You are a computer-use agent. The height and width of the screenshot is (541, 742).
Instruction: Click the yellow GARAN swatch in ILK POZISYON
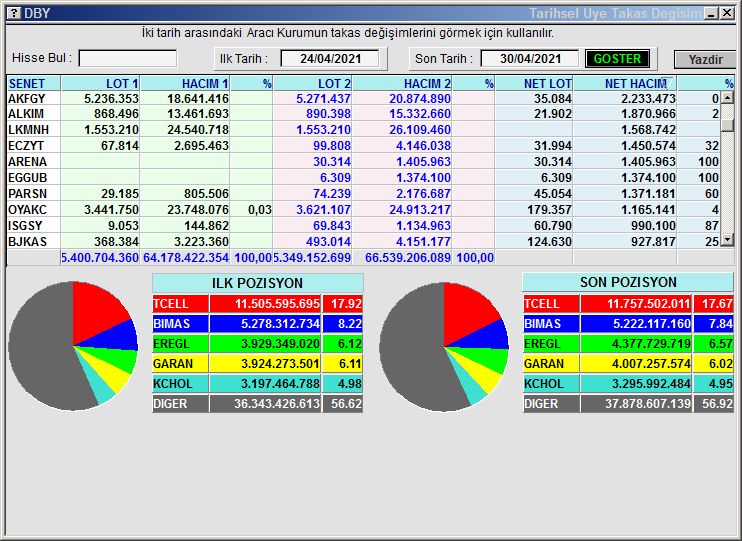[x=180, y=364]
